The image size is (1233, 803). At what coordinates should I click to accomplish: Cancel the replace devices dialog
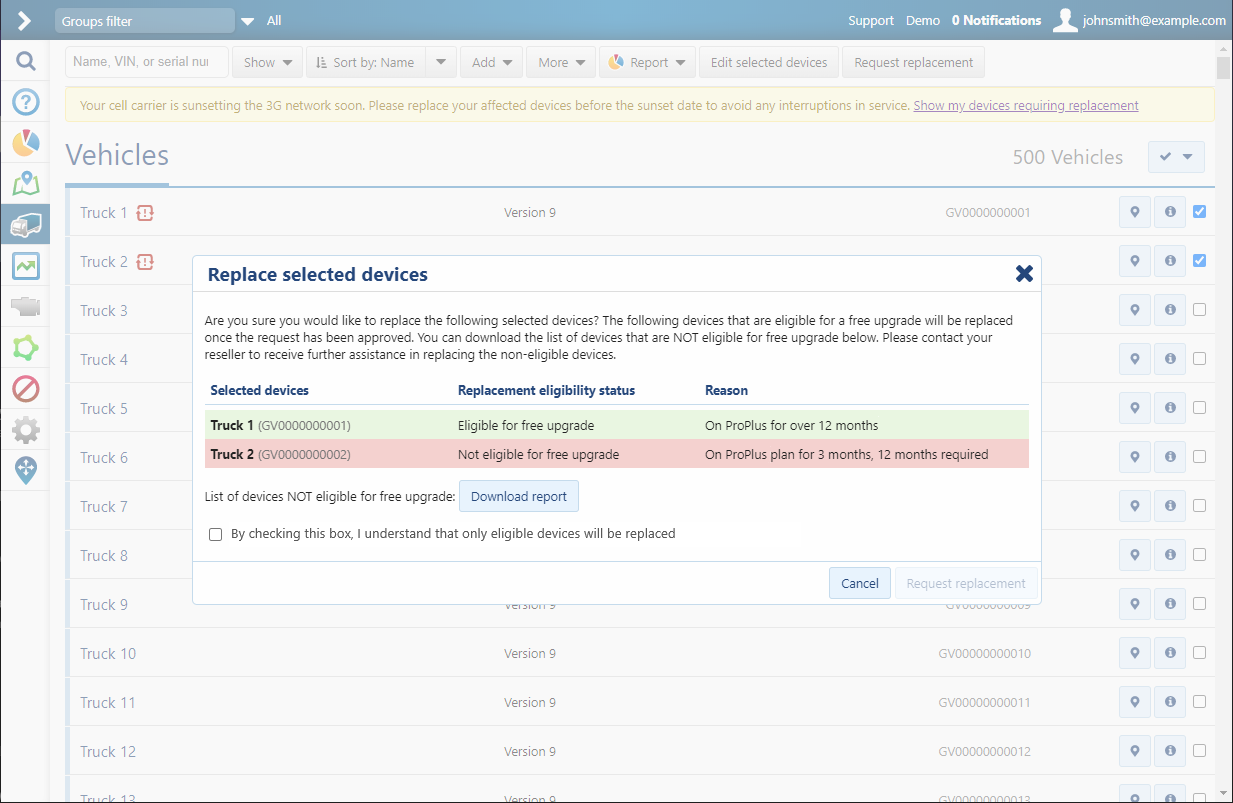[859, 584]
